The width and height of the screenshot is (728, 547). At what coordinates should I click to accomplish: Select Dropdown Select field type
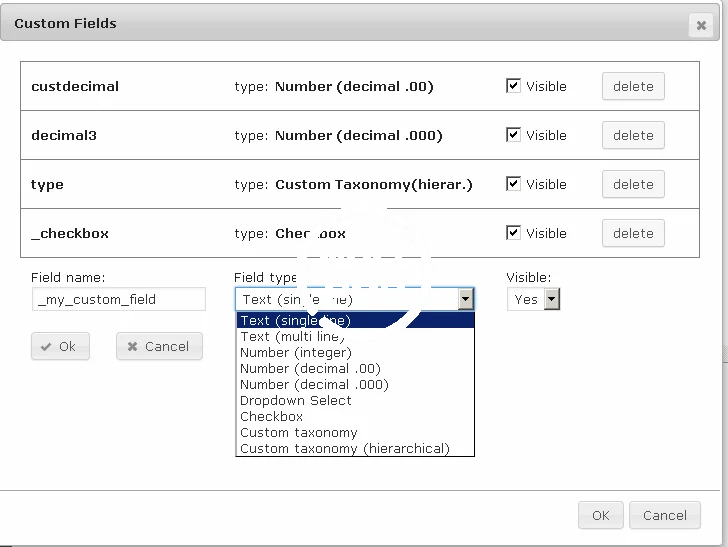296,401
